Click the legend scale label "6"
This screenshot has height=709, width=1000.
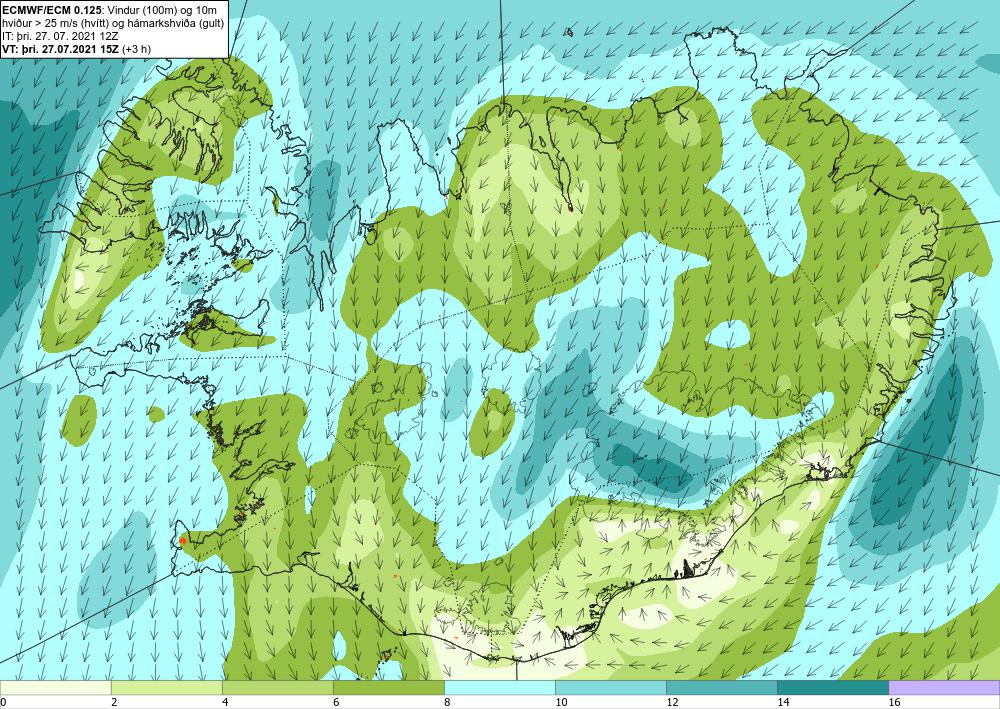point(336,702)
